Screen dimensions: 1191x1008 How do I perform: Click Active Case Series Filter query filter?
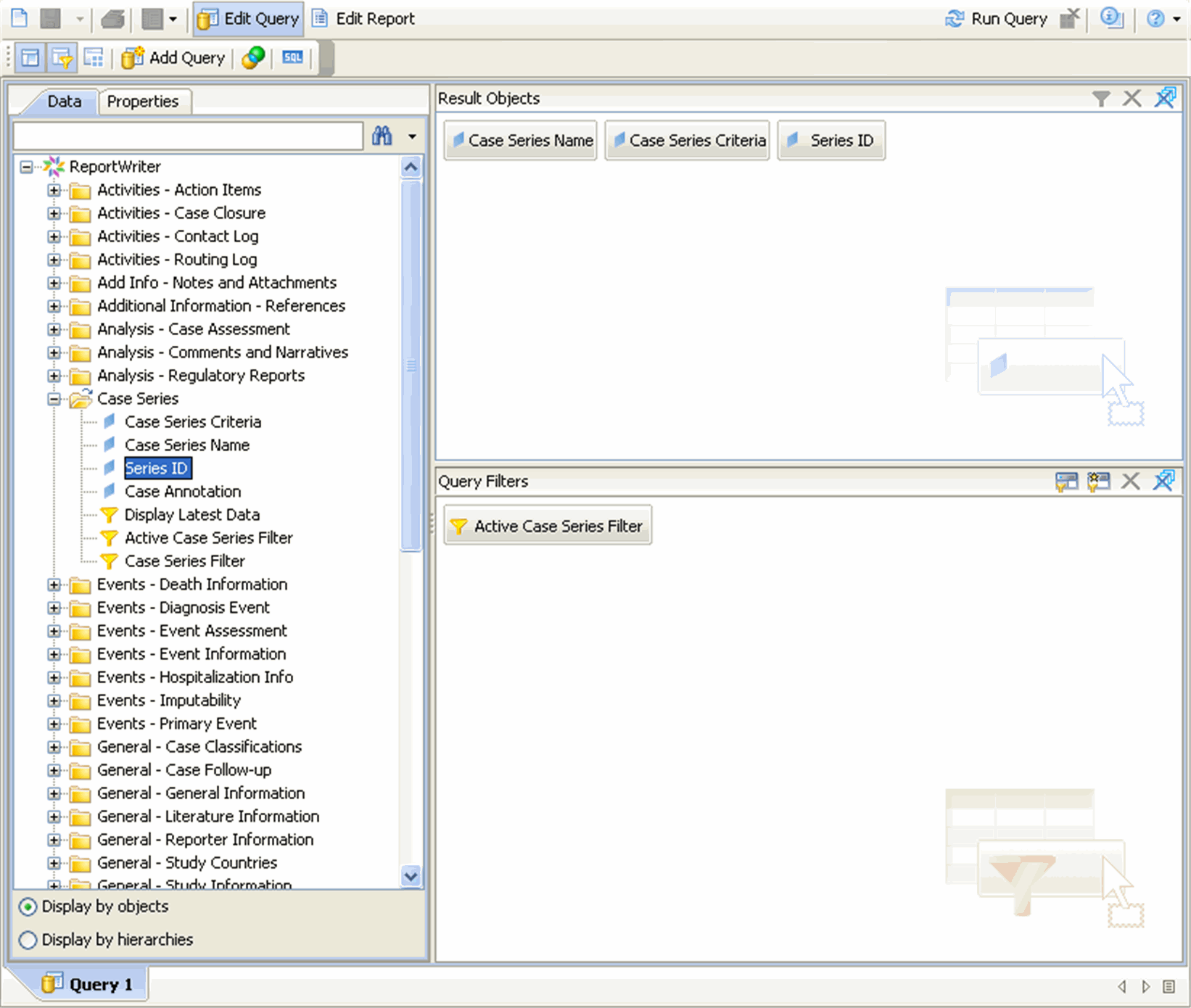tap(548, 526)
